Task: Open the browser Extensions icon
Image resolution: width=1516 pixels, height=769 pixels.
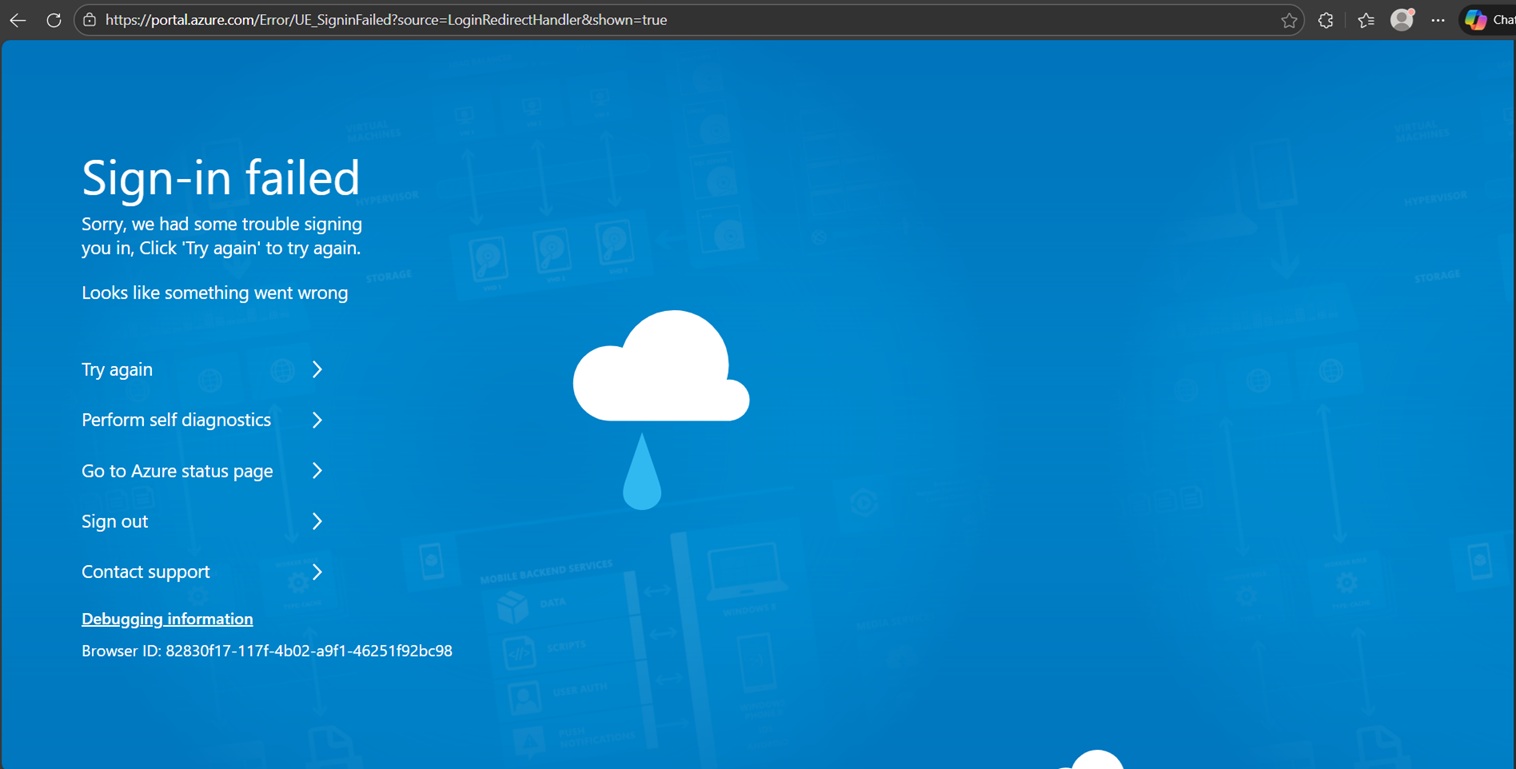Action: pos(1326,20)
